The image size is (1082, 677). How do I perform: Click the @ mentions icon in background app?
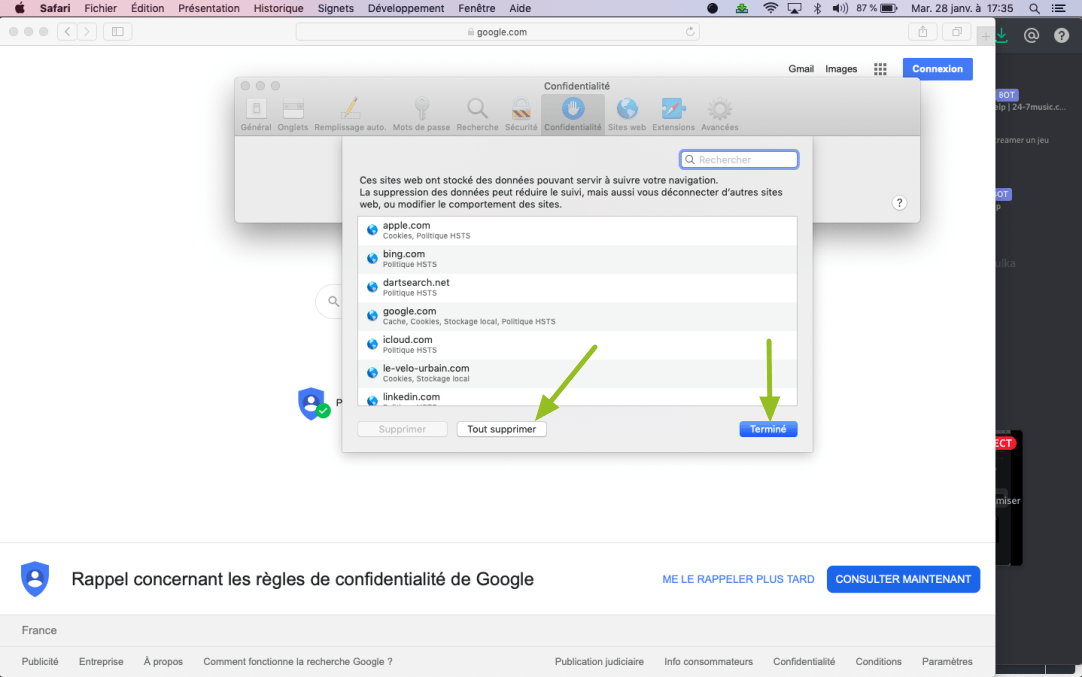[1032, 36]
